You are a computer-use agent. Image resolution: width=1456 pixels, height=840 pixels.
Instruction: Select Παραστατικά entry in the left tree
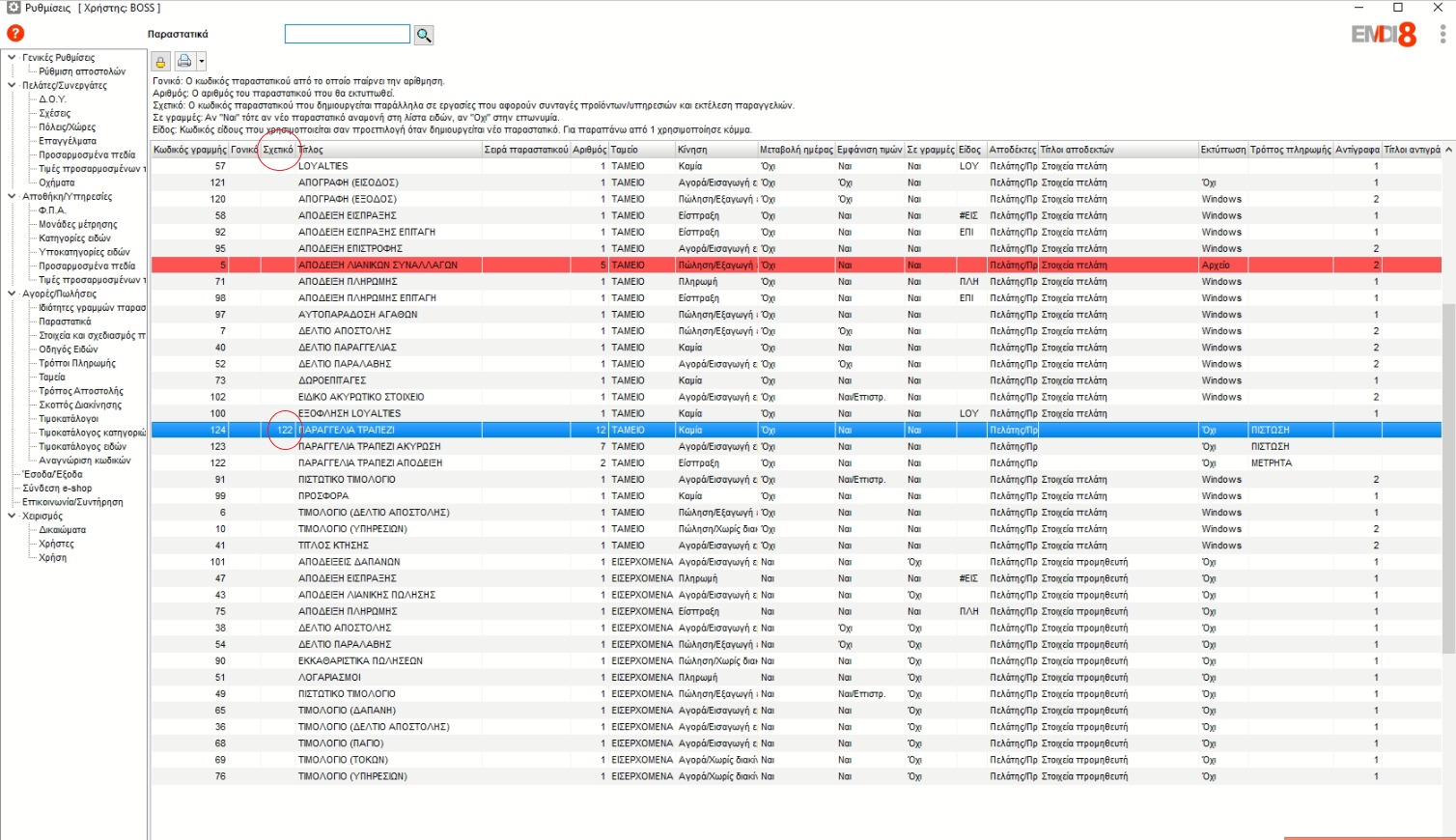[65, 322]
